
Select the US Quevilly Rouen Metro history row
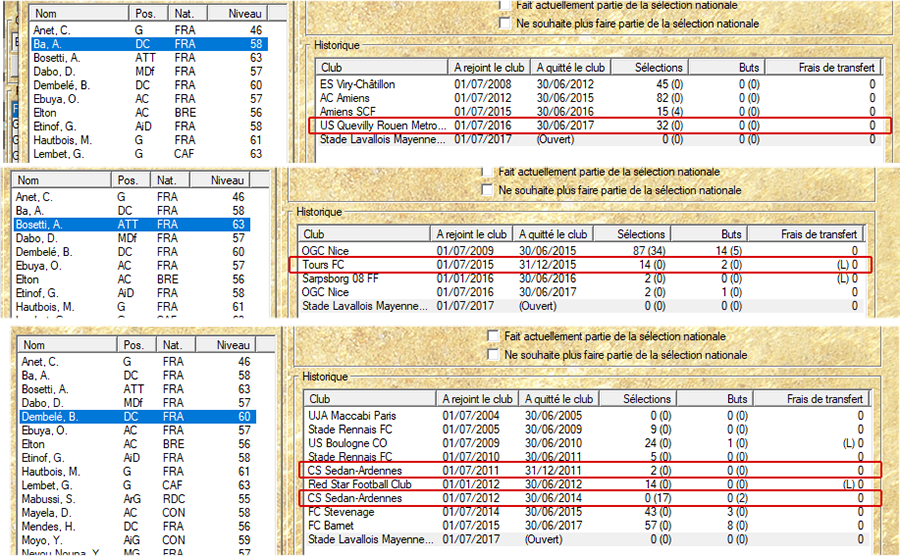point(597,126)
